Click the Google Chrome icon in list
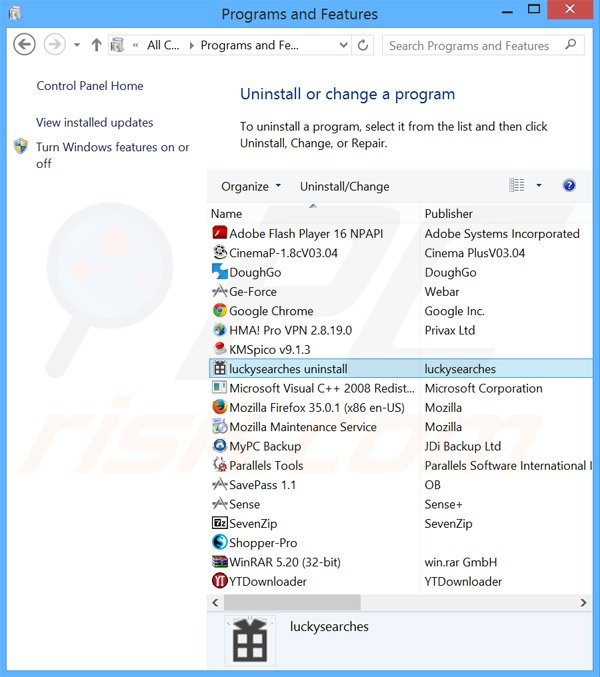 [220, 310]
